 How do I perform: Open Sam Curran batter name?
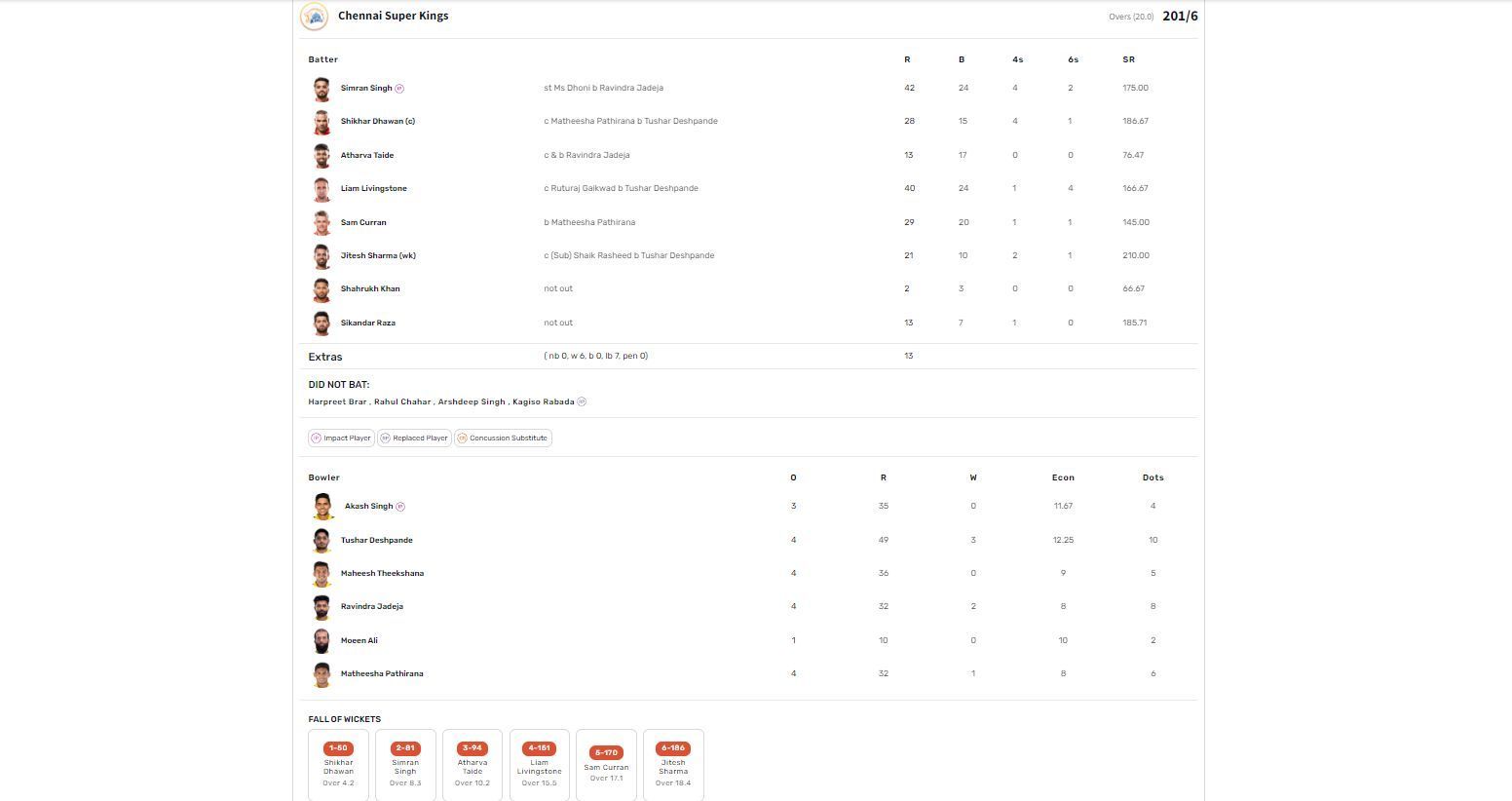tap(363, 223)
